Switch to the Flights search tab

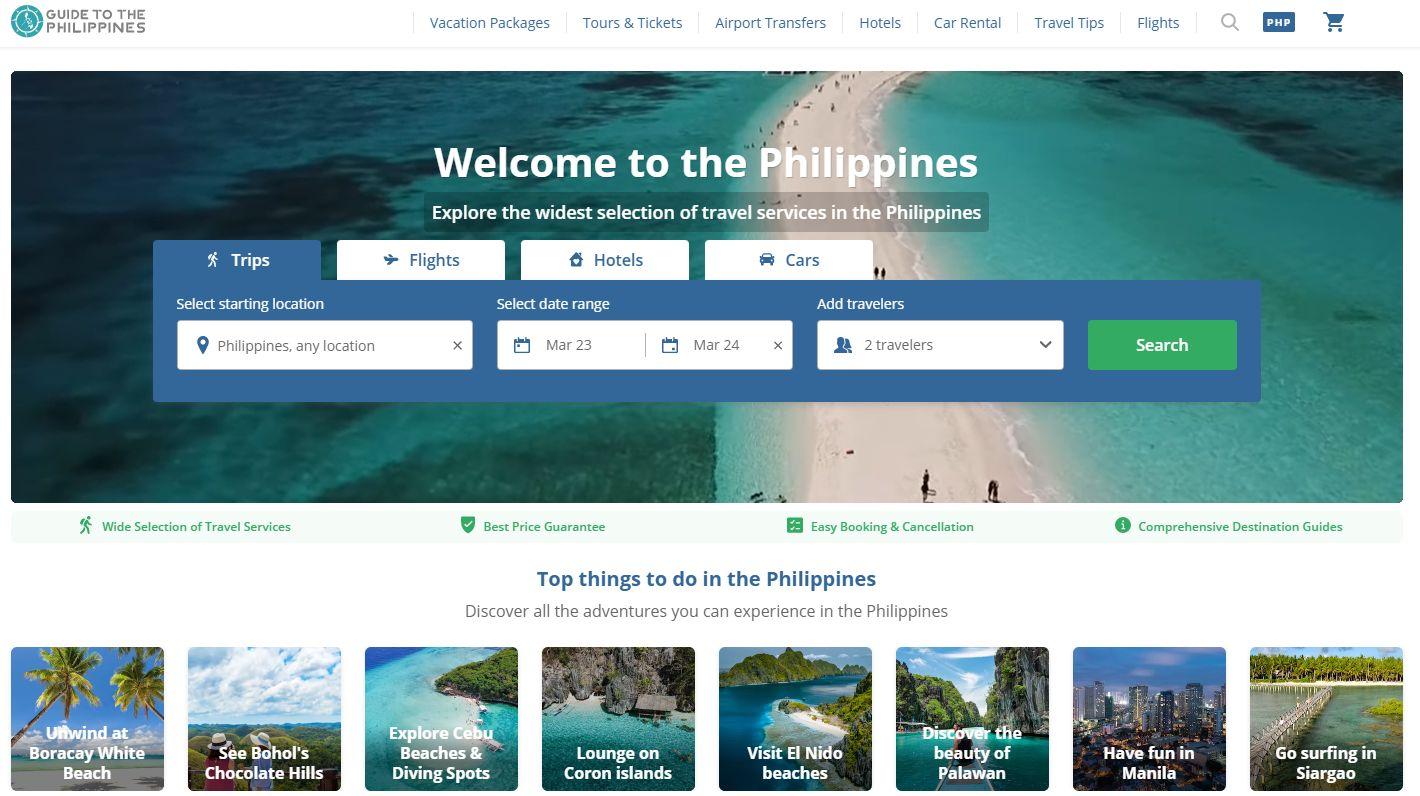pyautogui.click(x=421, y=260)
